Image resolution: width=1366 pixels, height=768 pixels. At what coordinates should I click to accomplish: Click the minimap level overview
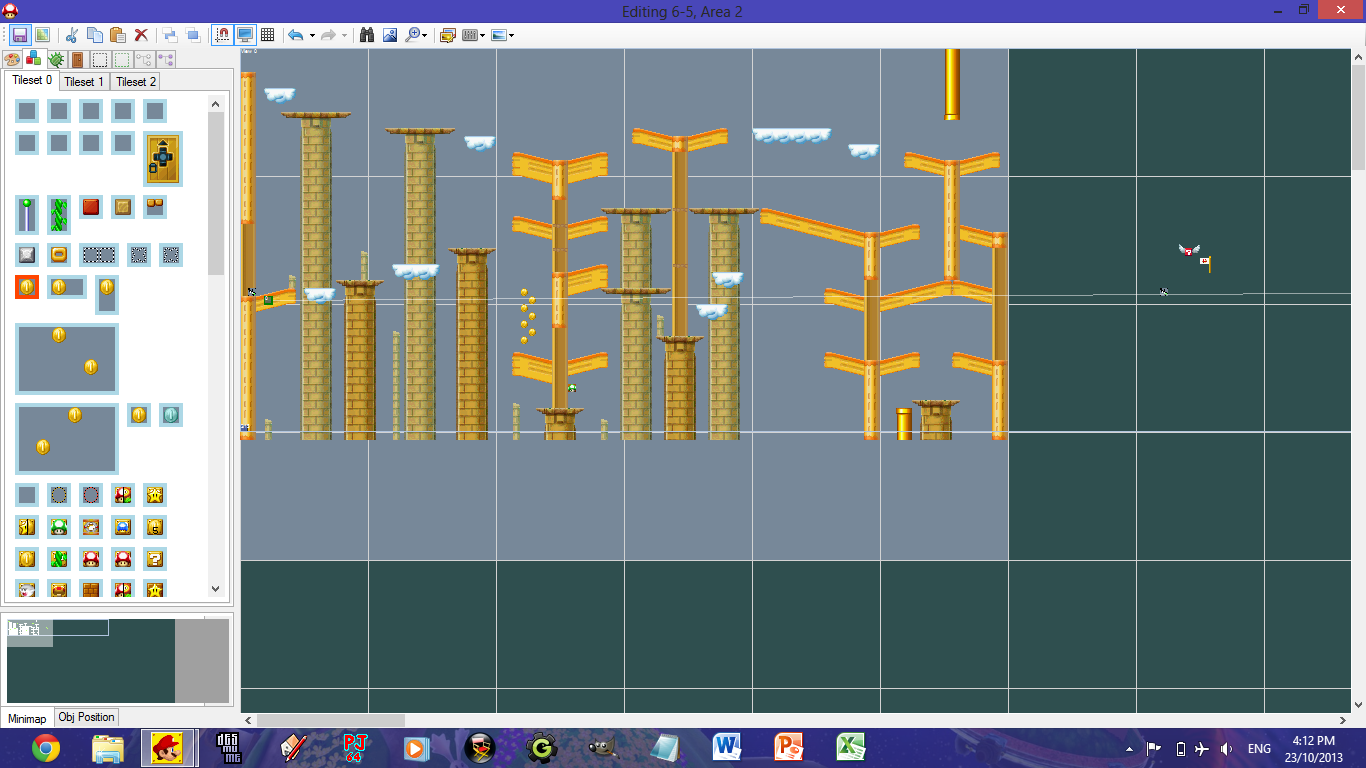118,661
